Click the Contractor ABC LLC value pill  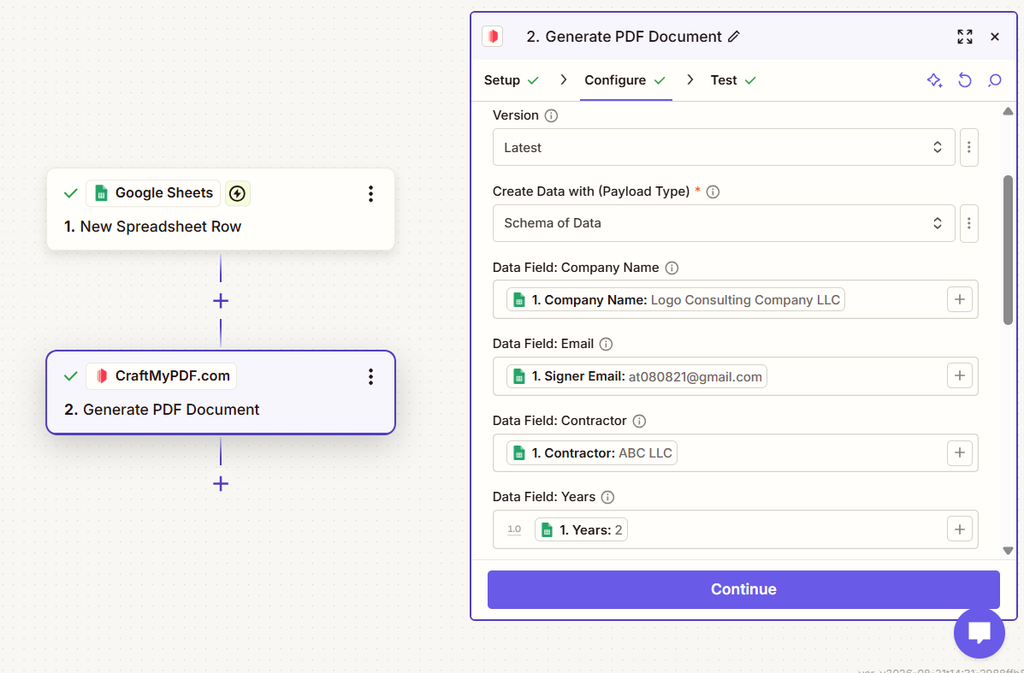(592, 453)
